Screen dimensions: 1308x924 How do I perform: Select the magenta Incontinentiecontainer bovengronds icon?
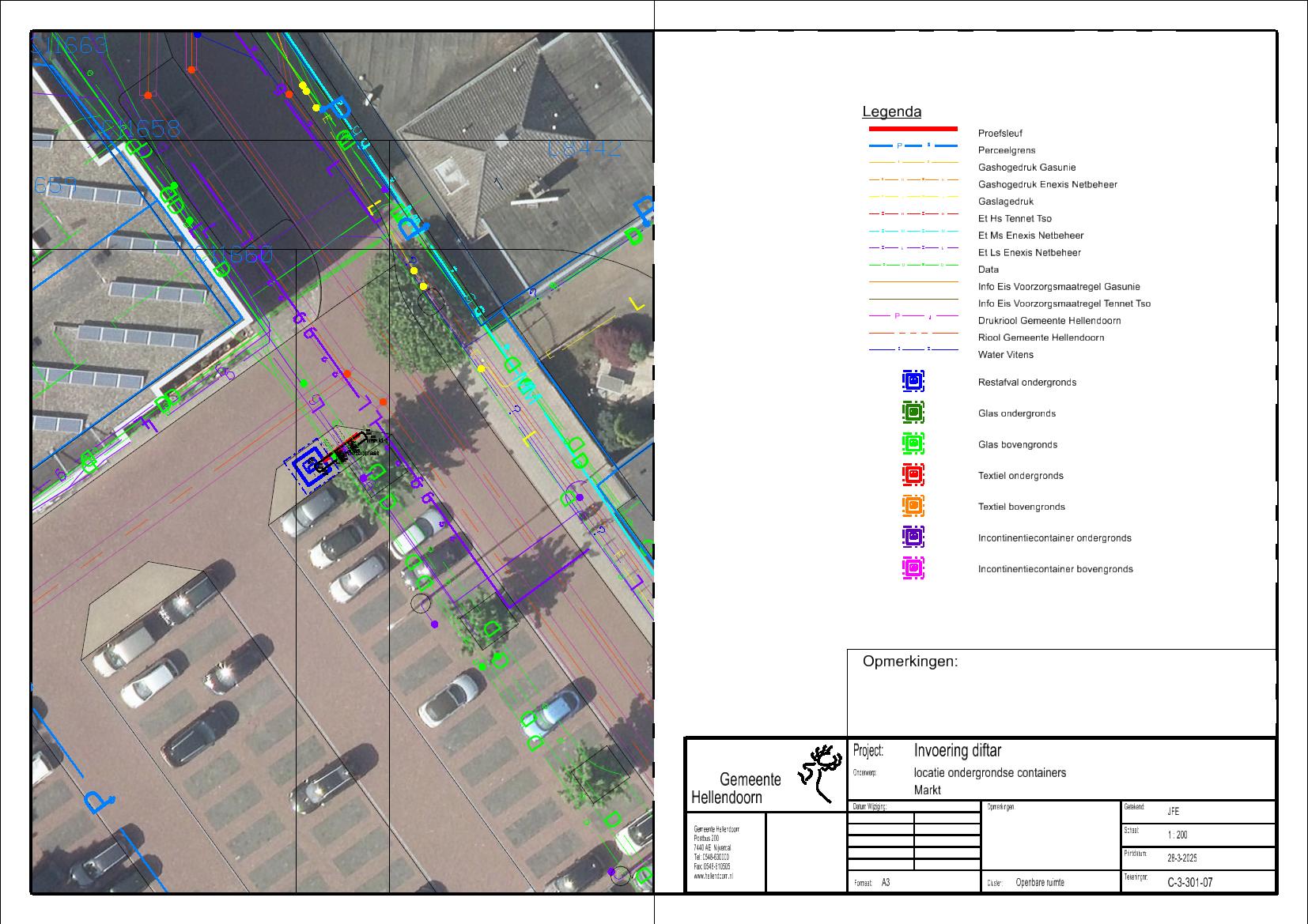[913, 568]
